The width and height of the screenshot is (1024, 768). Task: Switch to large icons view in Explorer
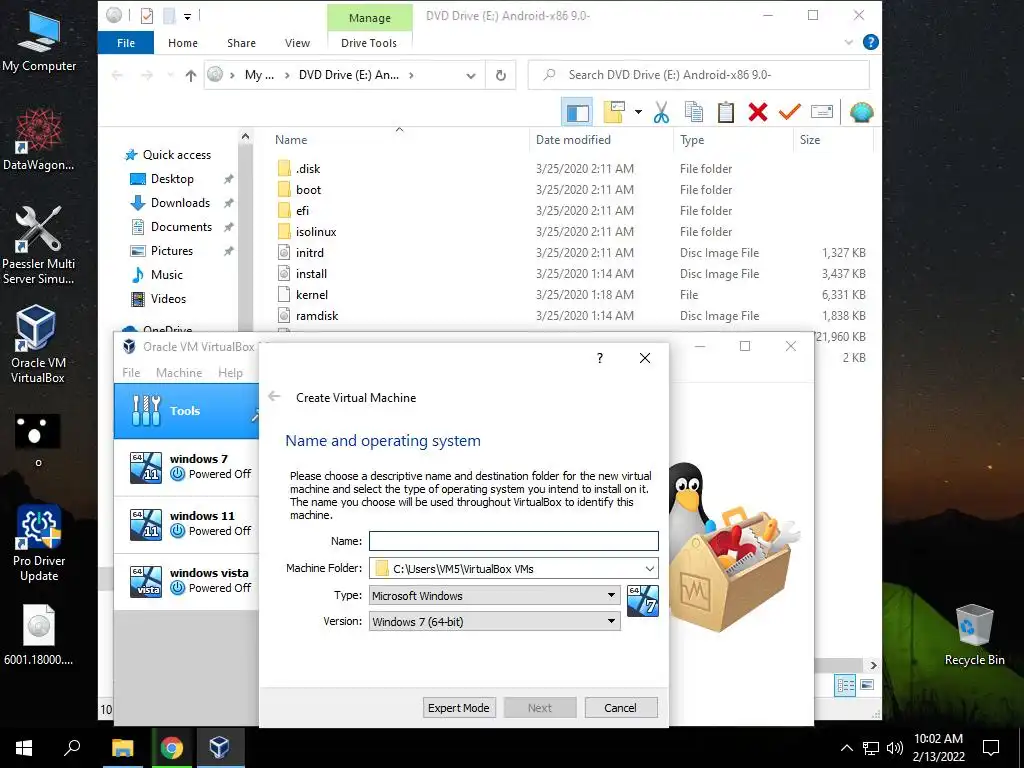pos(867,685)
